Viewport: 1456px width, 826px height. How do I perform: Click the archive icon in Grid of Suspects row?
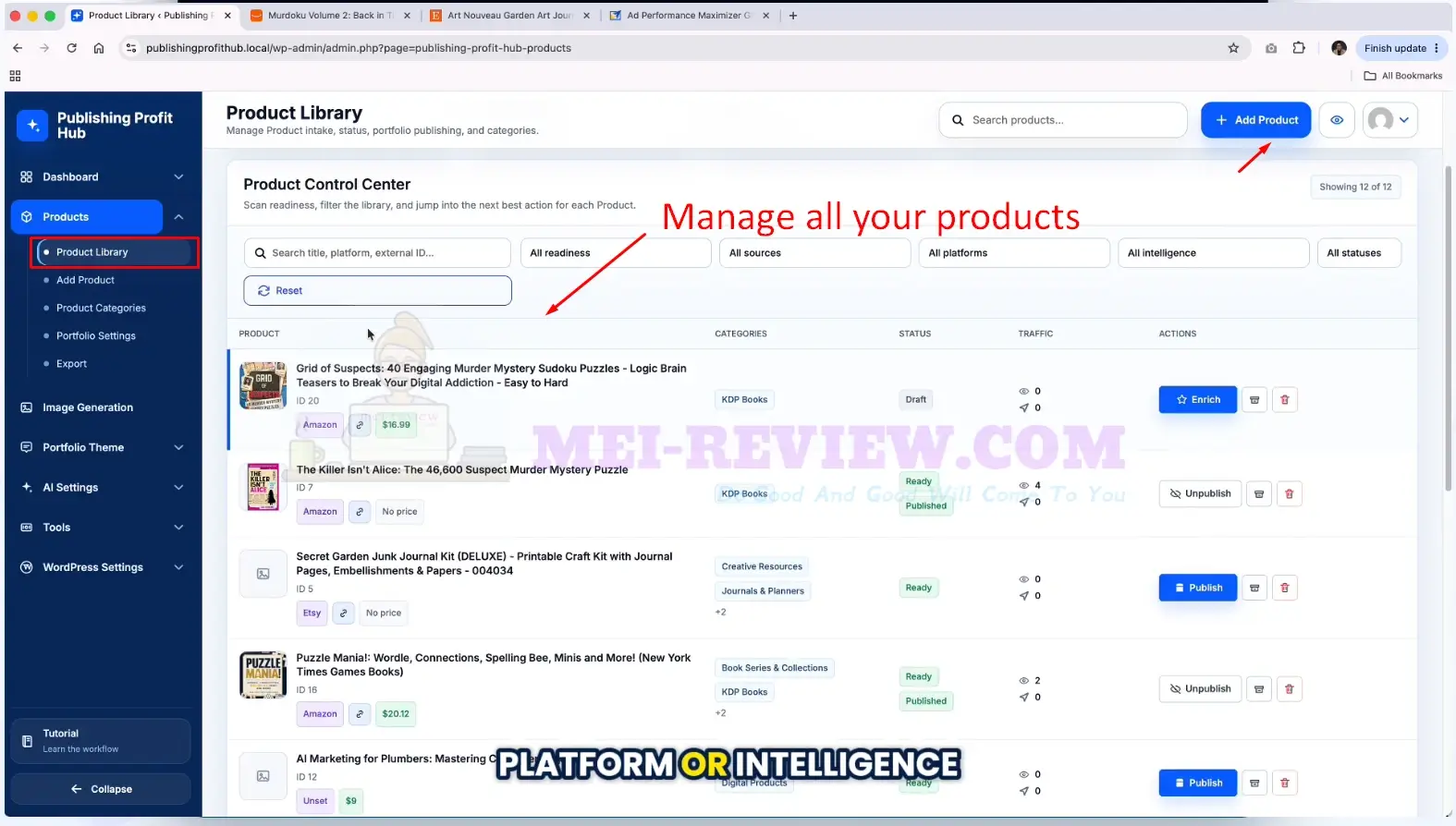click(x=1254, y=400)
